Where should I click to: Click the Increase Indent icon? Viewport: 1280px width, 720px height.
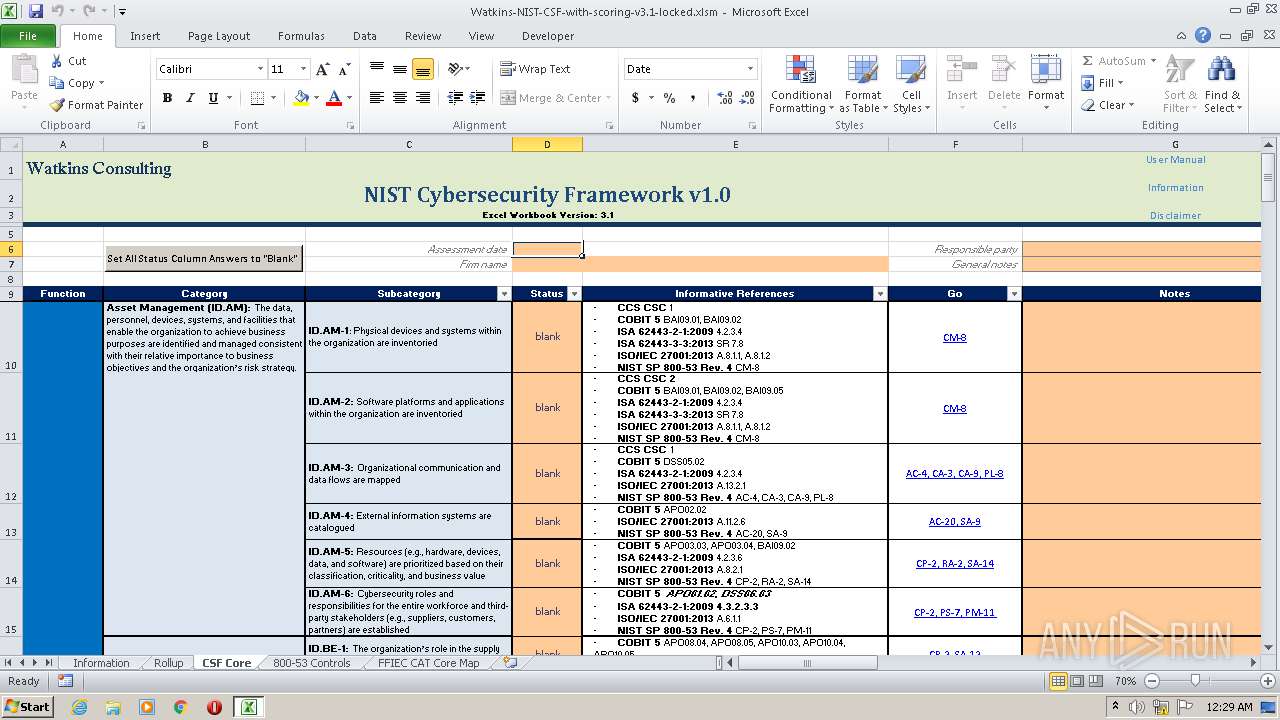tap(478, 98)
